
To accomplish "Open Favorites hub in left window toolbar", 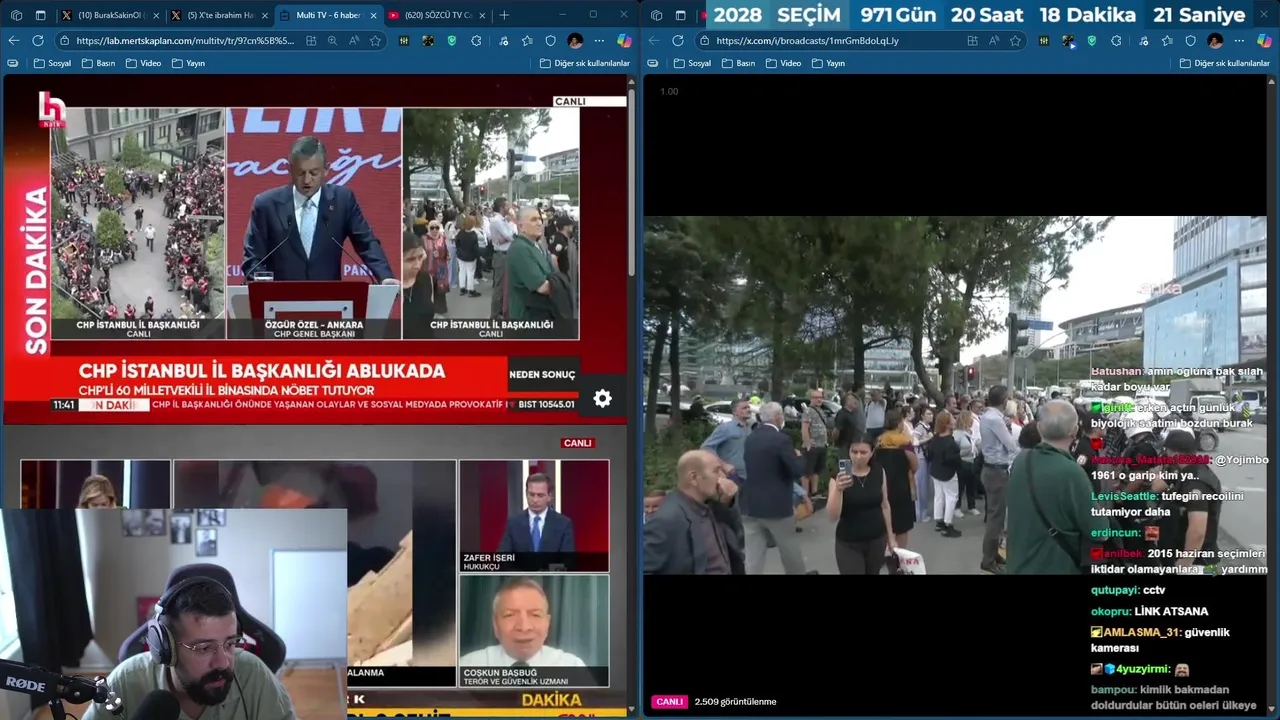I will click(527, 41).
